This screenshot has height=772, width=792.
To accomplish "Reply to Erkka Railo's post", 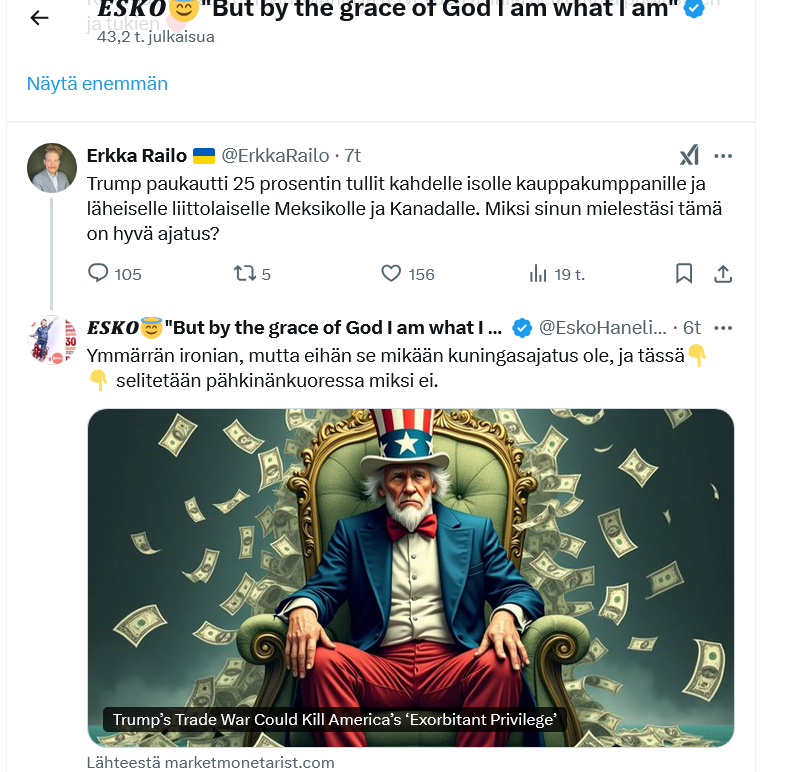I will pyautogui.click(x=98, y=273).
